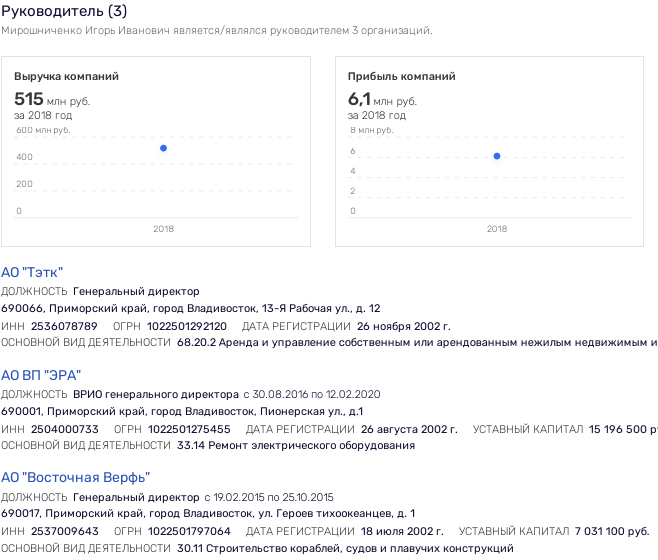This screenshot has height=560, width=658.
Task: Select registration date 18 июля 2002 г.
Action: tap(402, 531)
